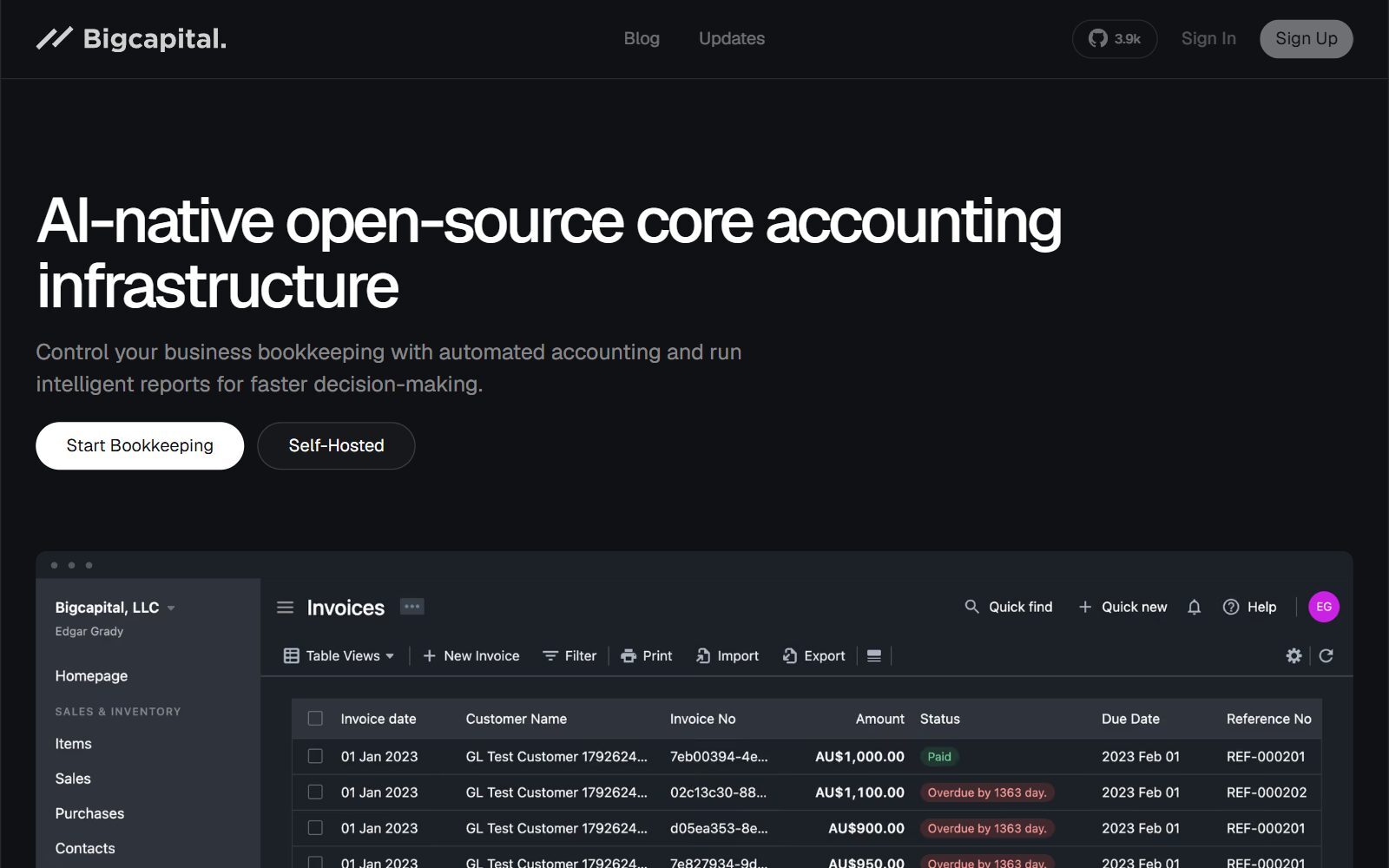Click the REF-000202 reference cell
1389x868 pixels.
tap(1266, 792)
